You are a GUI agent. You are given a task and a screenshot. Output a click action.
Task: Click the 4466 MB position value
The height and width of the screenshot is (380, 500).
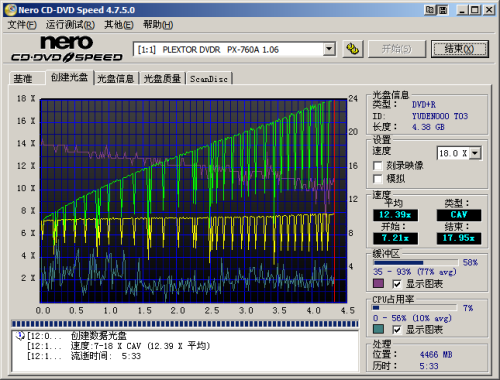pyautogui.click(x=436, y=354)
